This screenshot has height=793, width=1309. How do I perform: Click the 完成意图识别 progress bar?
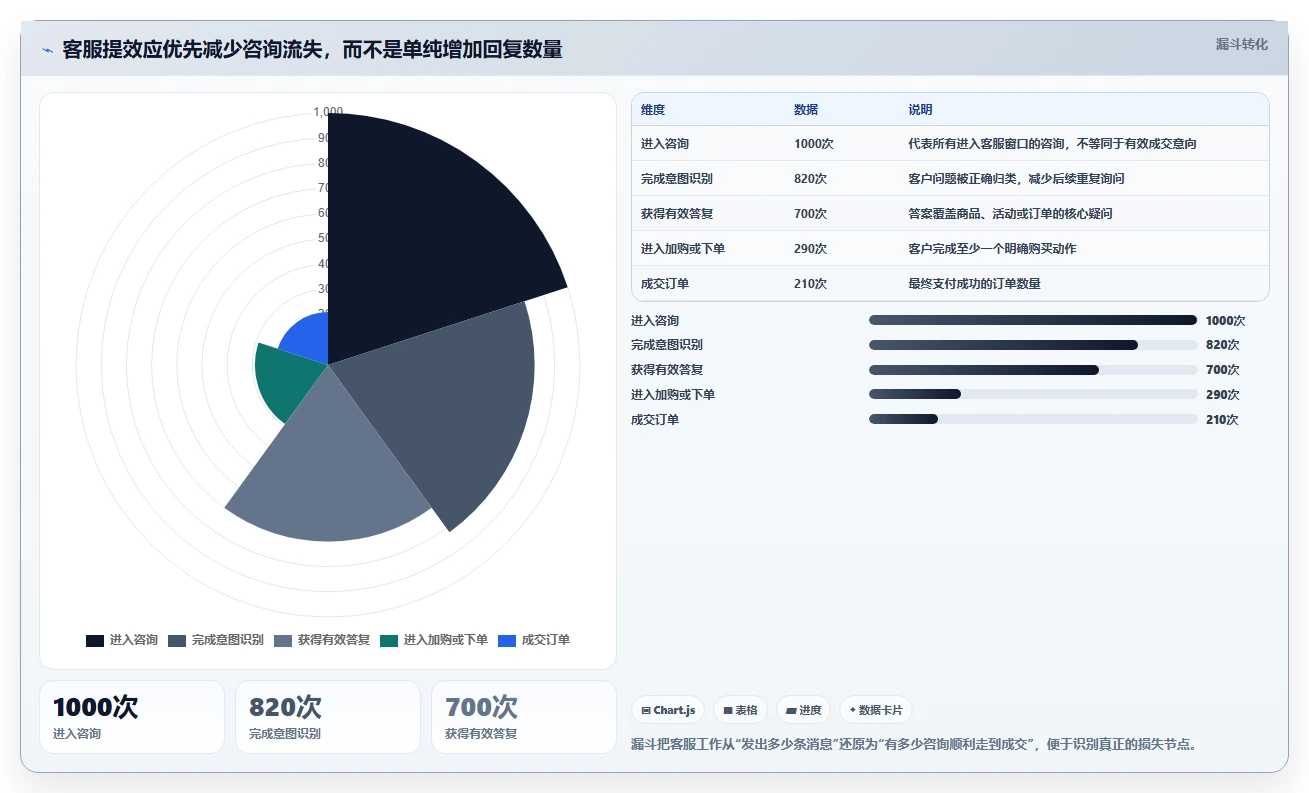[x=1033, y=345]
